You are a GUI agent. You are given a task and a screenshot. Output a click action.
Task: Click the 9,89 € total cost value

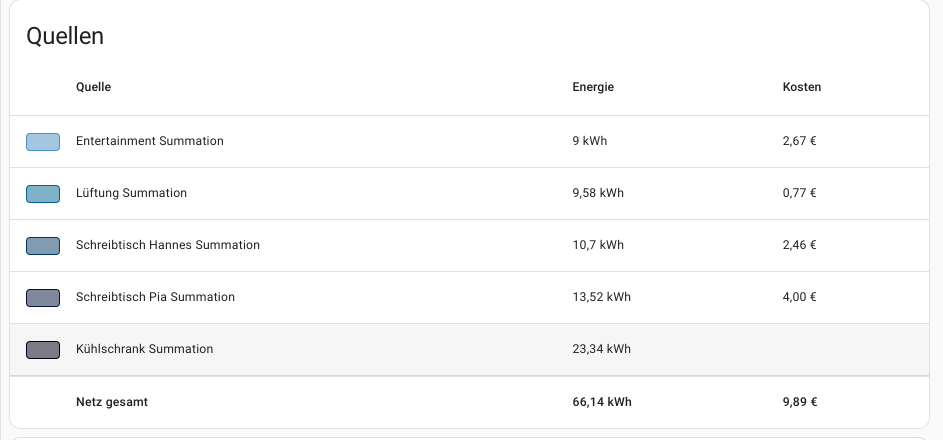(800, 403)
